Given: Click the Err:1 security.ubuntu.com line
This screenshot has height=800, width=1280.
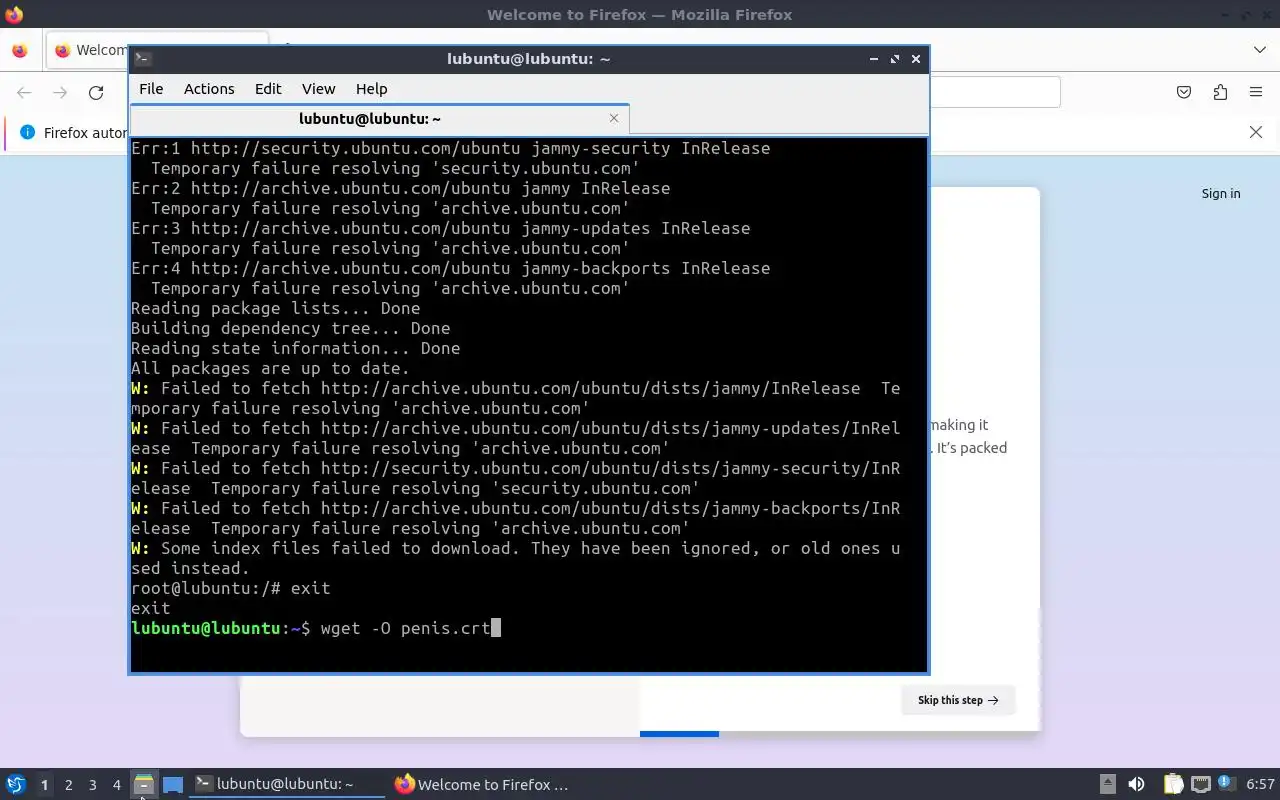Looking at the screenshot, I should (451, 148).
